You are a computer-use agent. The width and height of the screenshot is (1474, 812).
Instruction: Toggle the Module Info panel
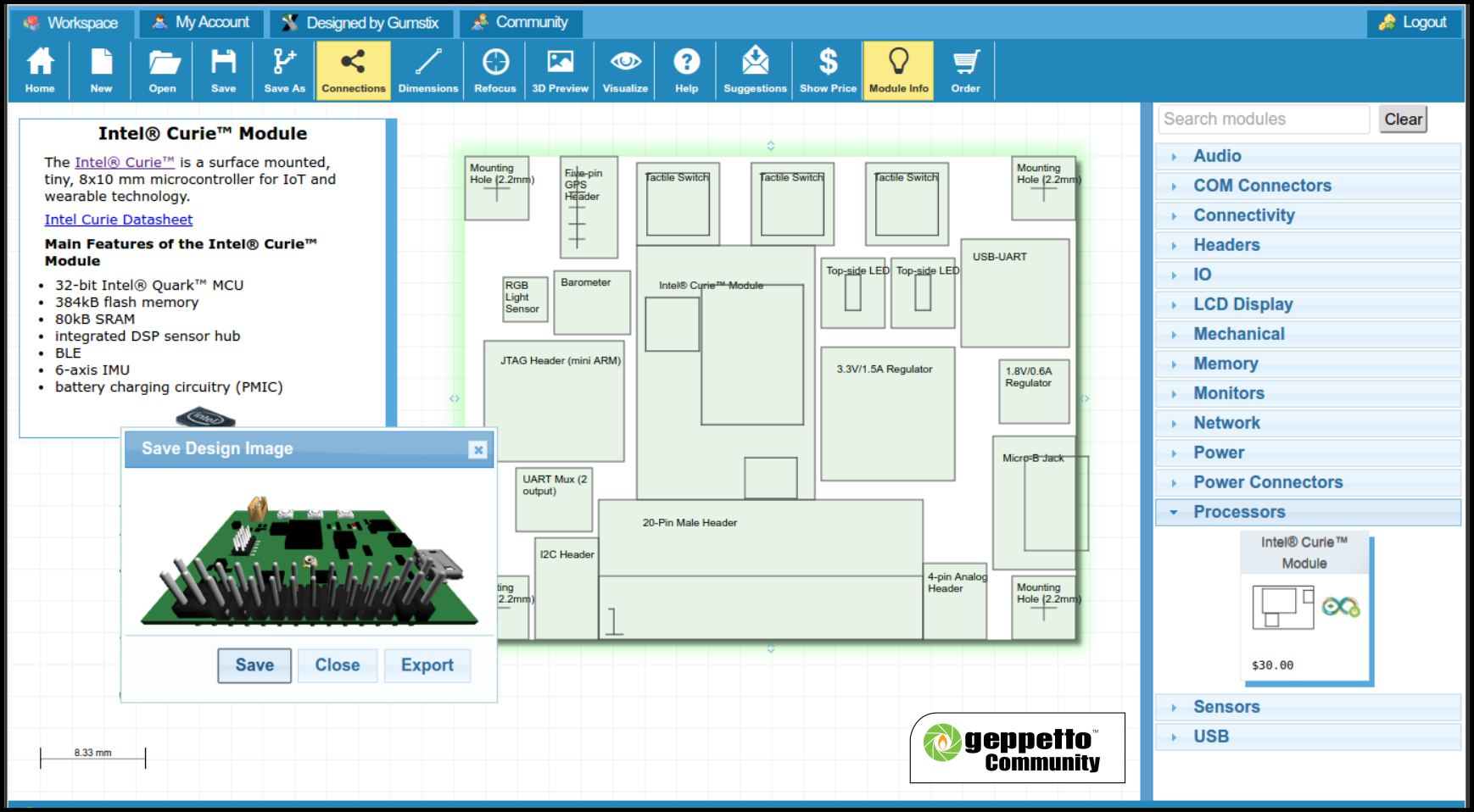[x=898, y=71]
